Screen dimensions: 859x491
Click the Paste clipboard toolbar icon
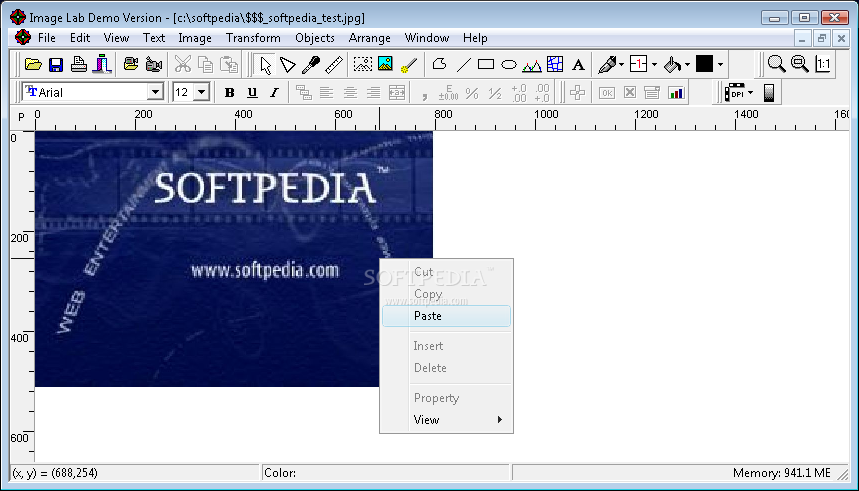point(228,65)
